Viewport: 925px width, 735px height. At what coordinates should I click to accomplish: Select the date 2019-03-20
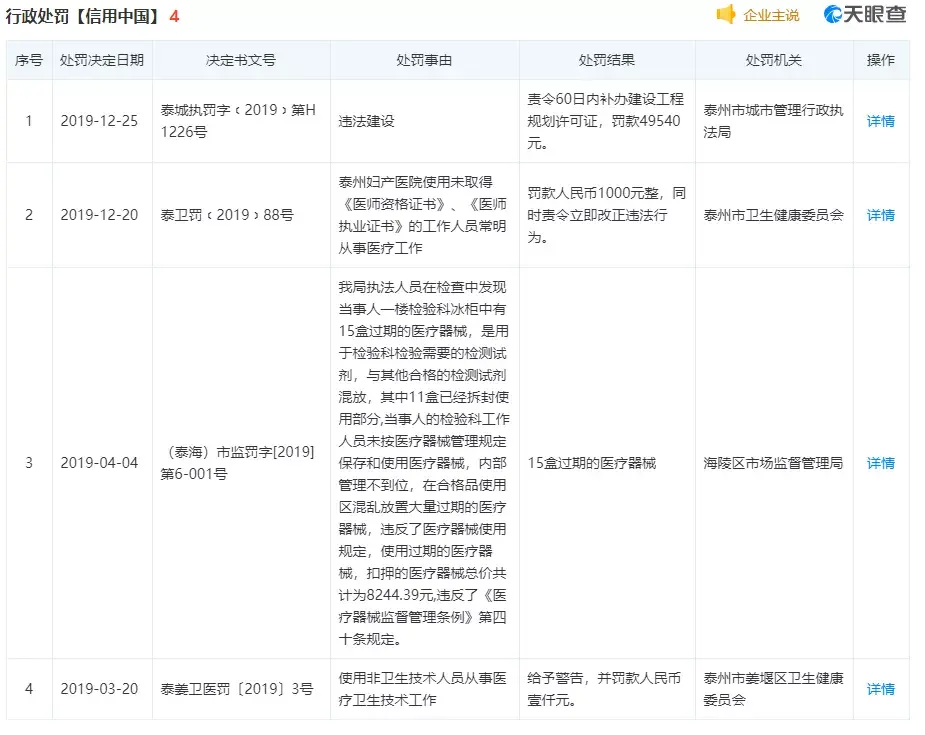(99, 689)
